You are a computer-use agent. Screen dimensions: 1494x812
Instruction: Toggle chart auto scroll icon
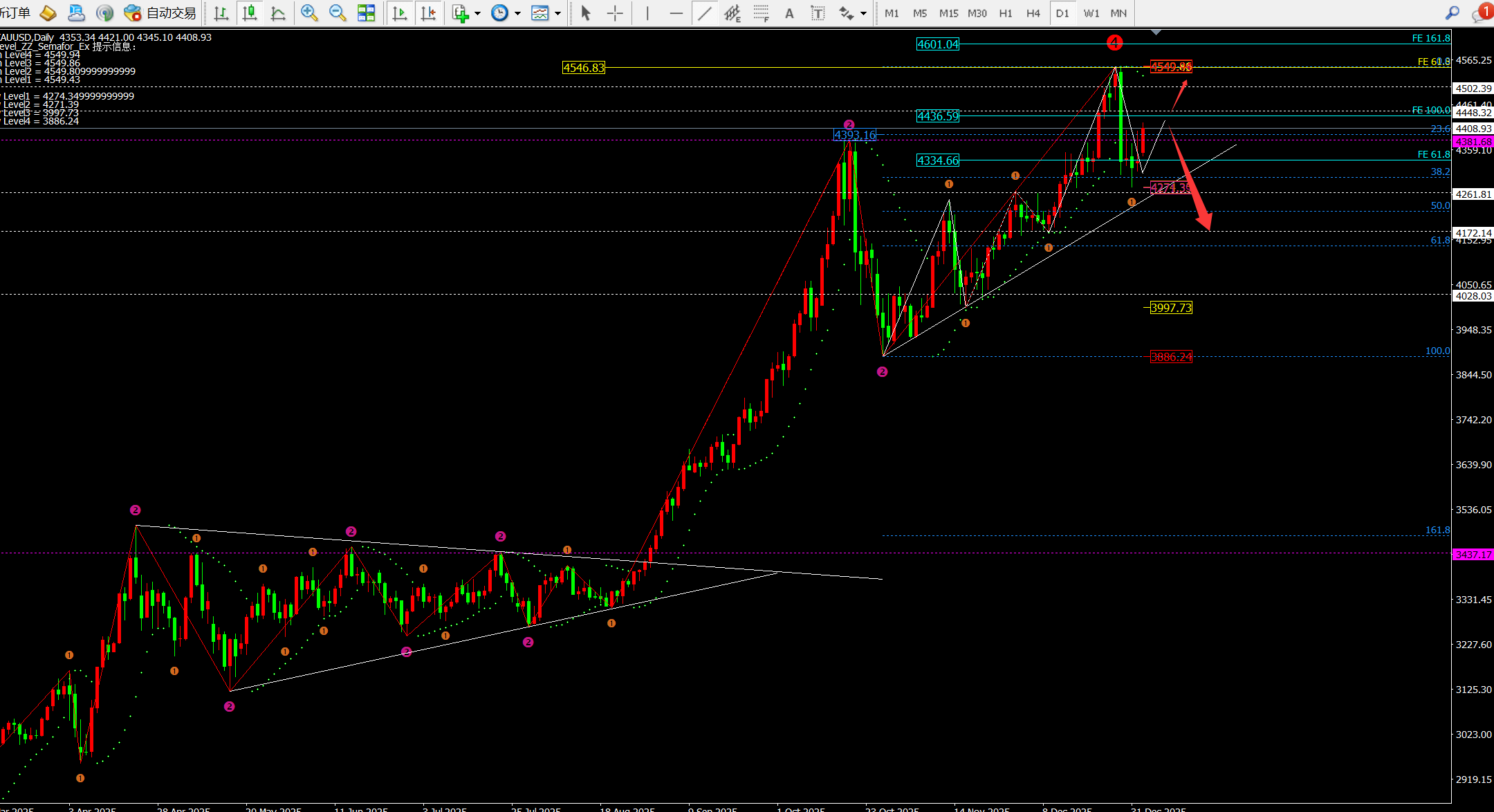coord(400,13)
